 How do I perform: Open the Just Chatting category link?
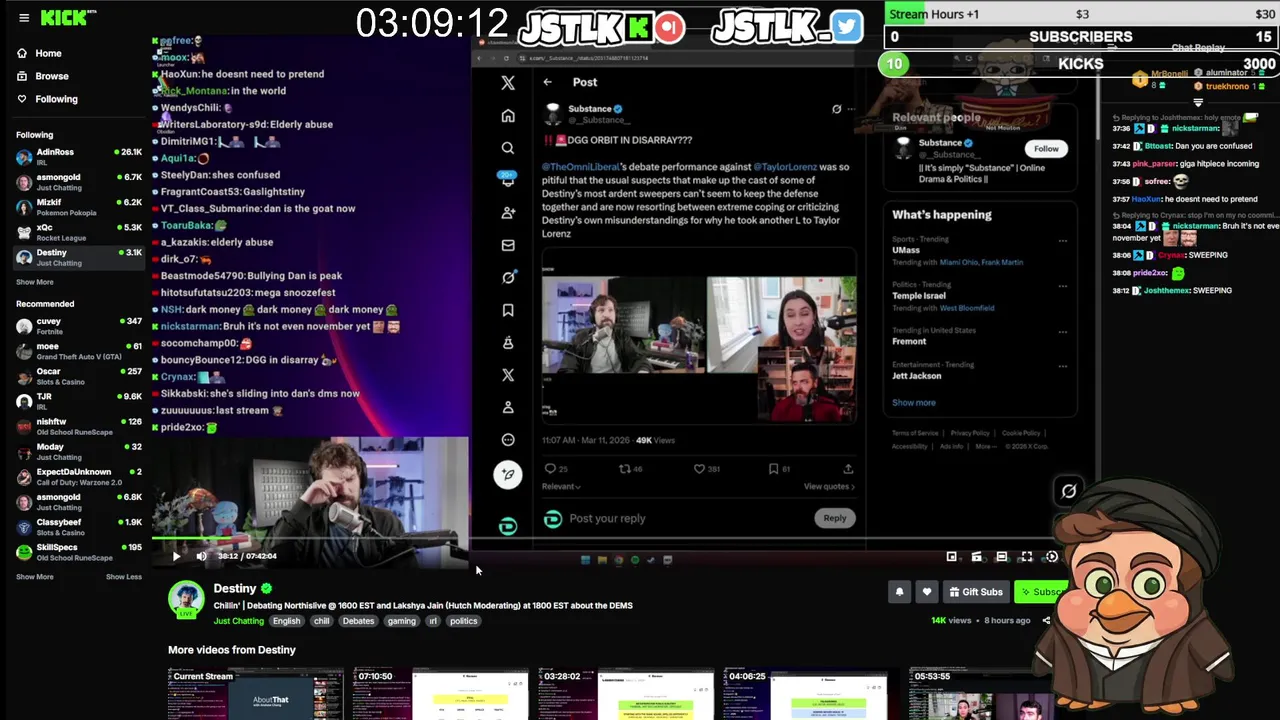[238, 621]
